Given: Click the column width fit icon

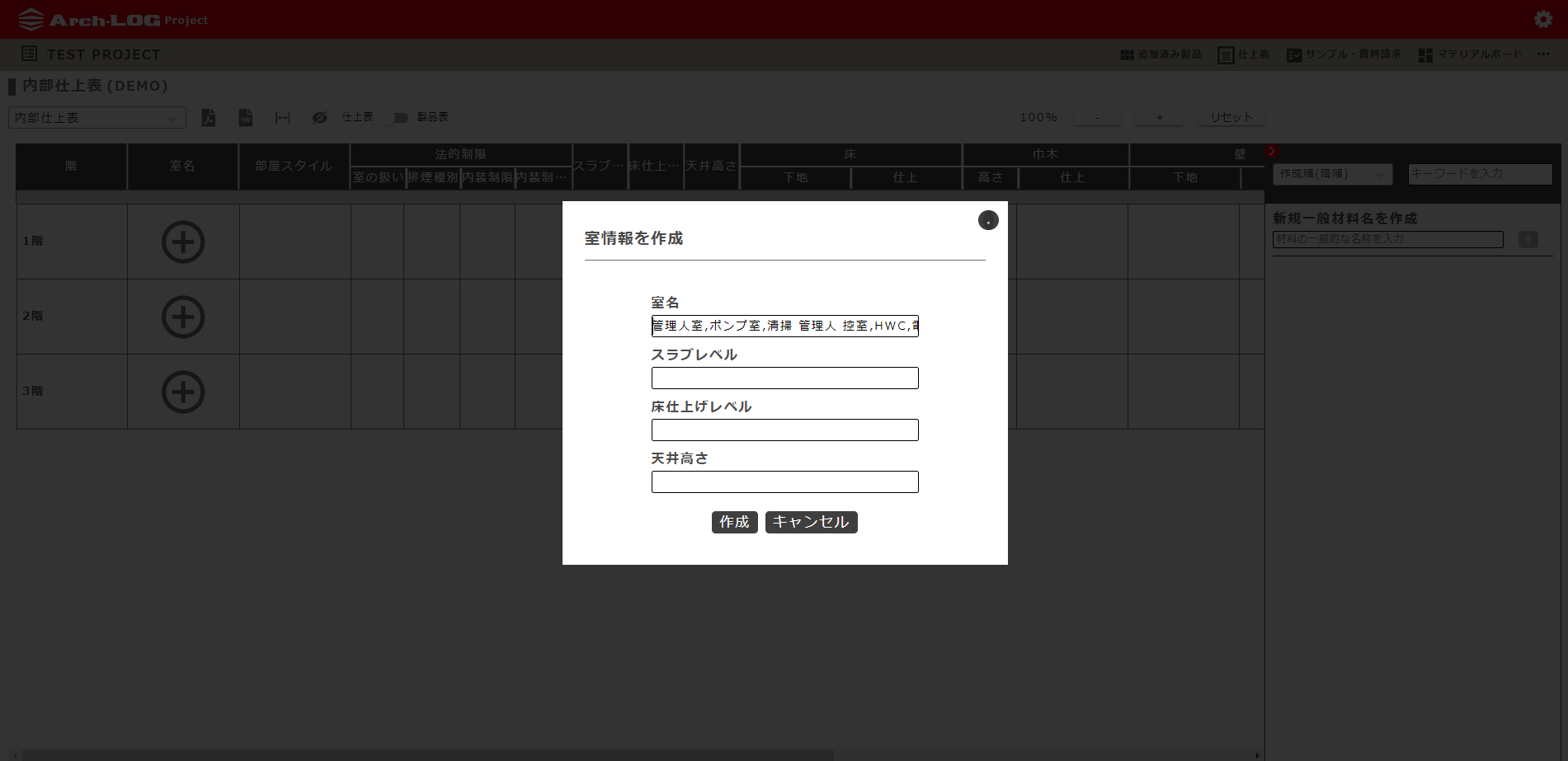Looking at the screenshot, I should (x=283, y=118).
